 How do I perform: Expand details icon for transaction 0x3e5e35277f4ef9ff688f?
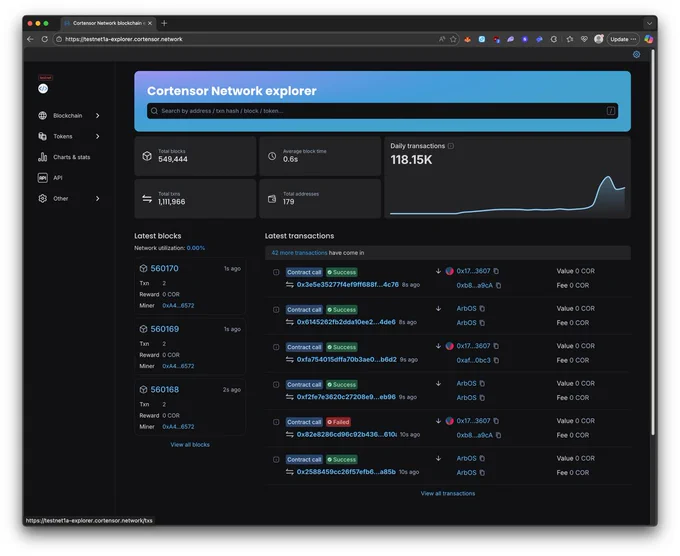pyautogui.click(x=276, y=272)
